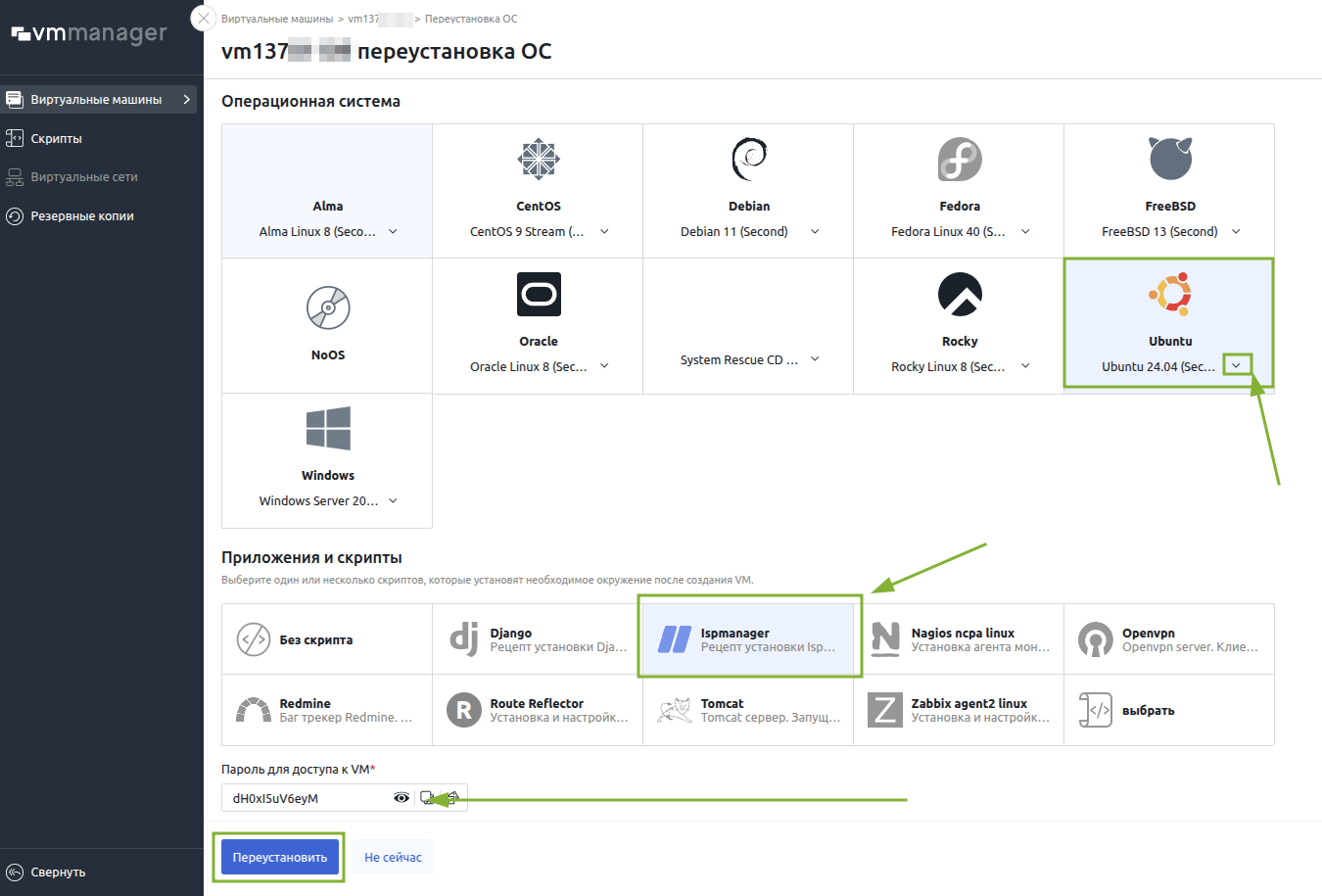
Task: Choose the Tomcat cat icon
Action: [675, 710]
